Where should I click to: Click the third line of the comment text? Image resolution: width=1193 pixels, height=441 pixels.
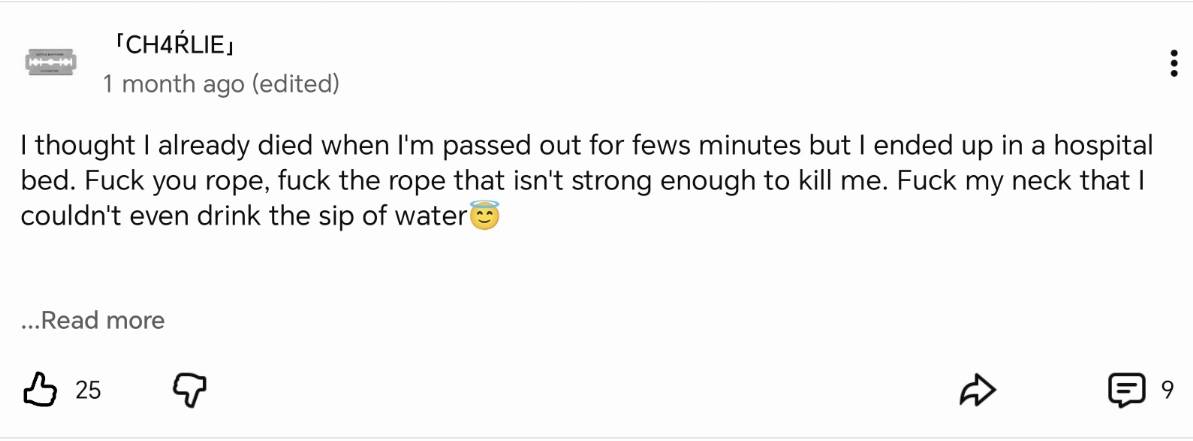coord(245,216)
